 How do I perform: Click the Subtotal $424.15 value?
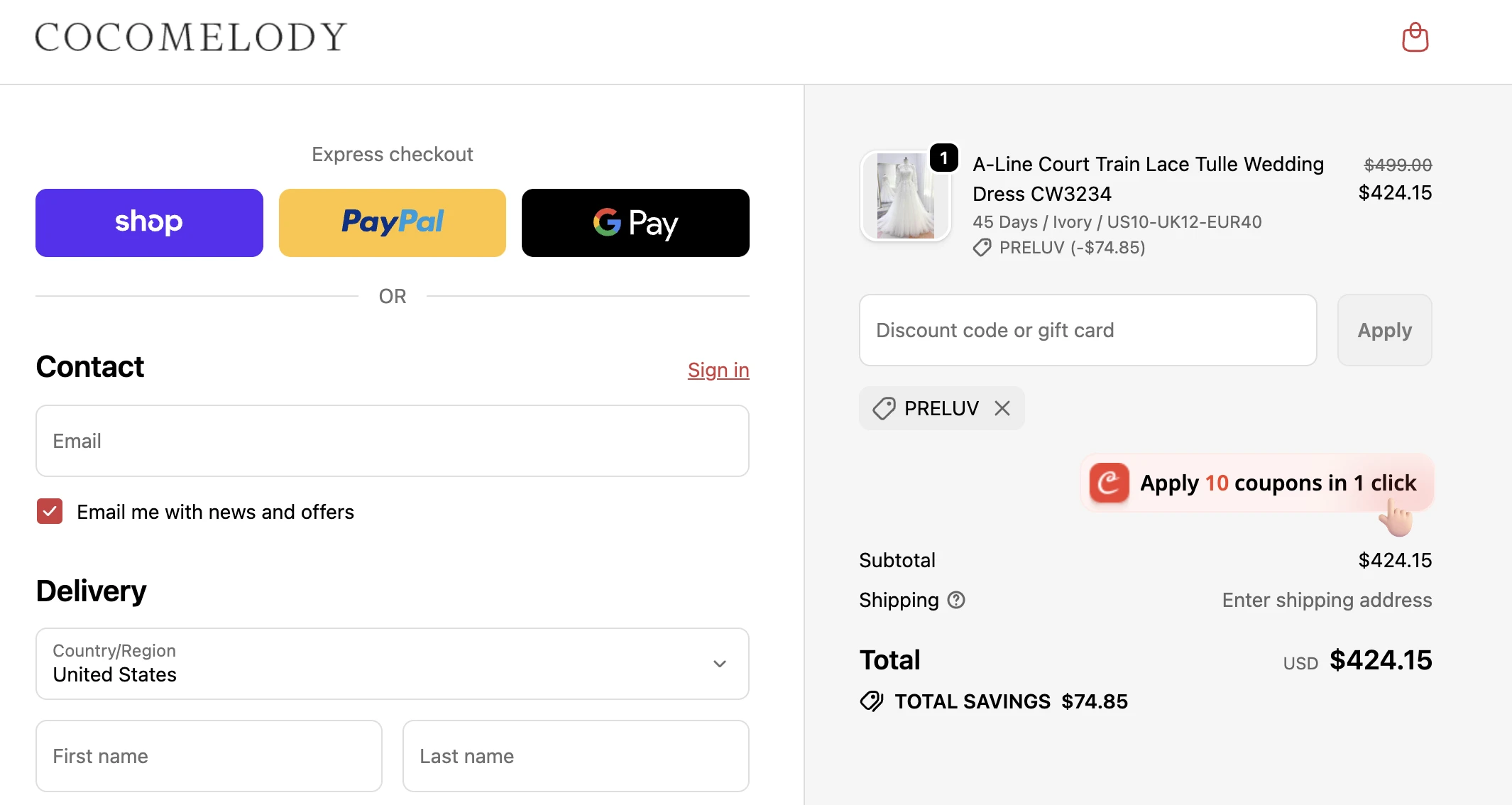point(1395,560)
